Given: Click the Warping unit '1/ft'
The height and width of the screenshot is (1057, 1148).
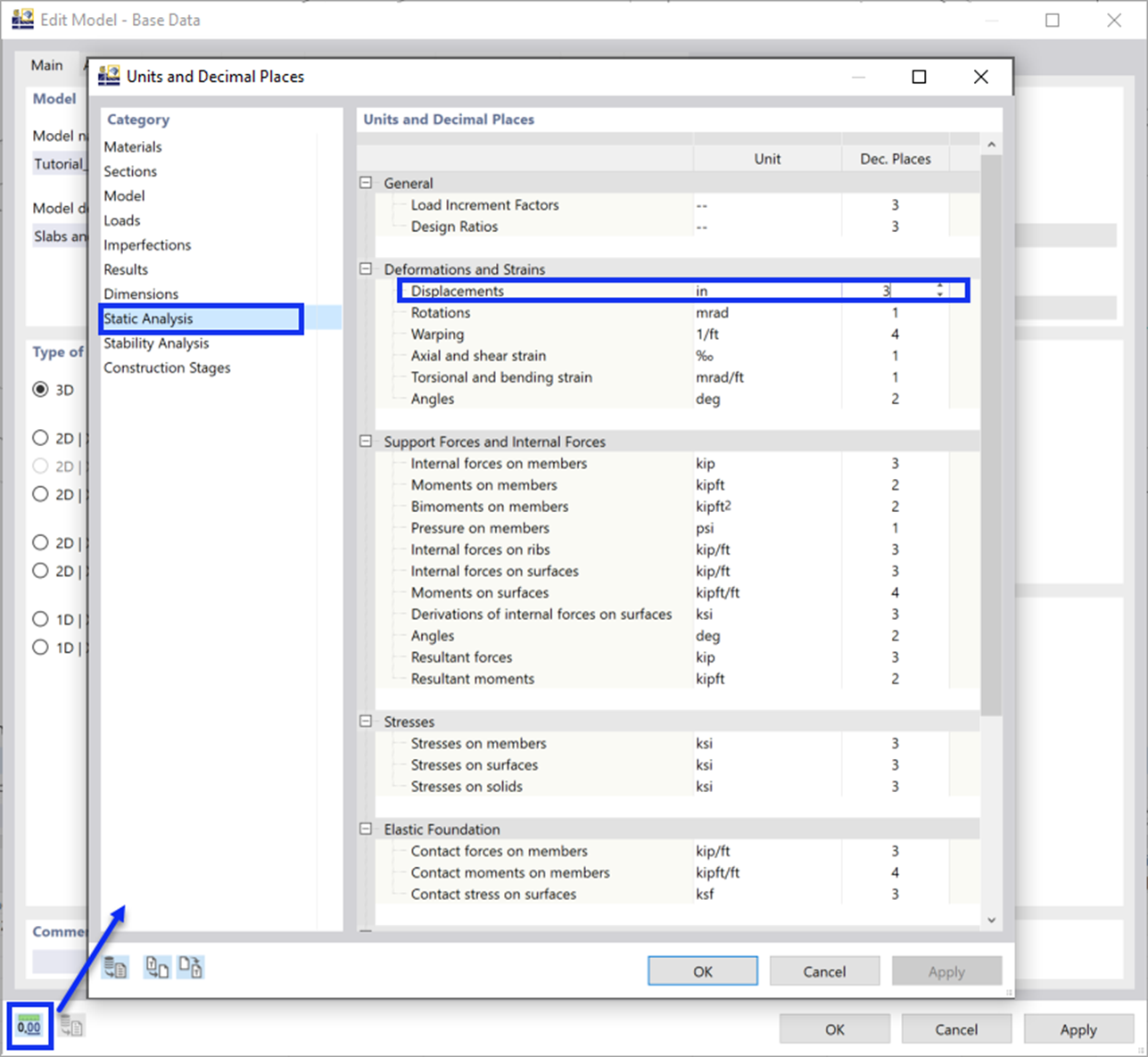Looking at the screenshot, I should 707,334.
